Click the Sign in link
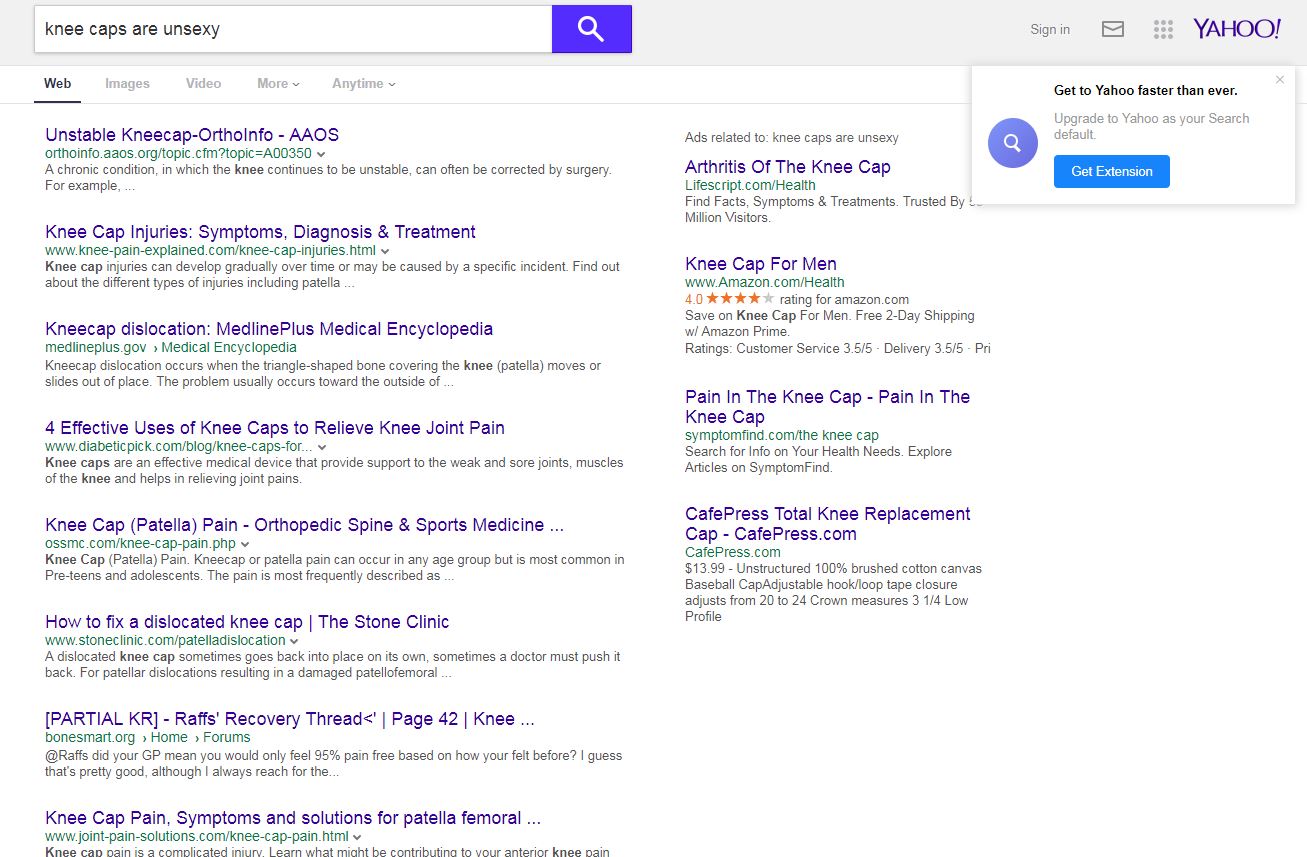Viewport: 1307px width, 857px height. point(1050,30)
